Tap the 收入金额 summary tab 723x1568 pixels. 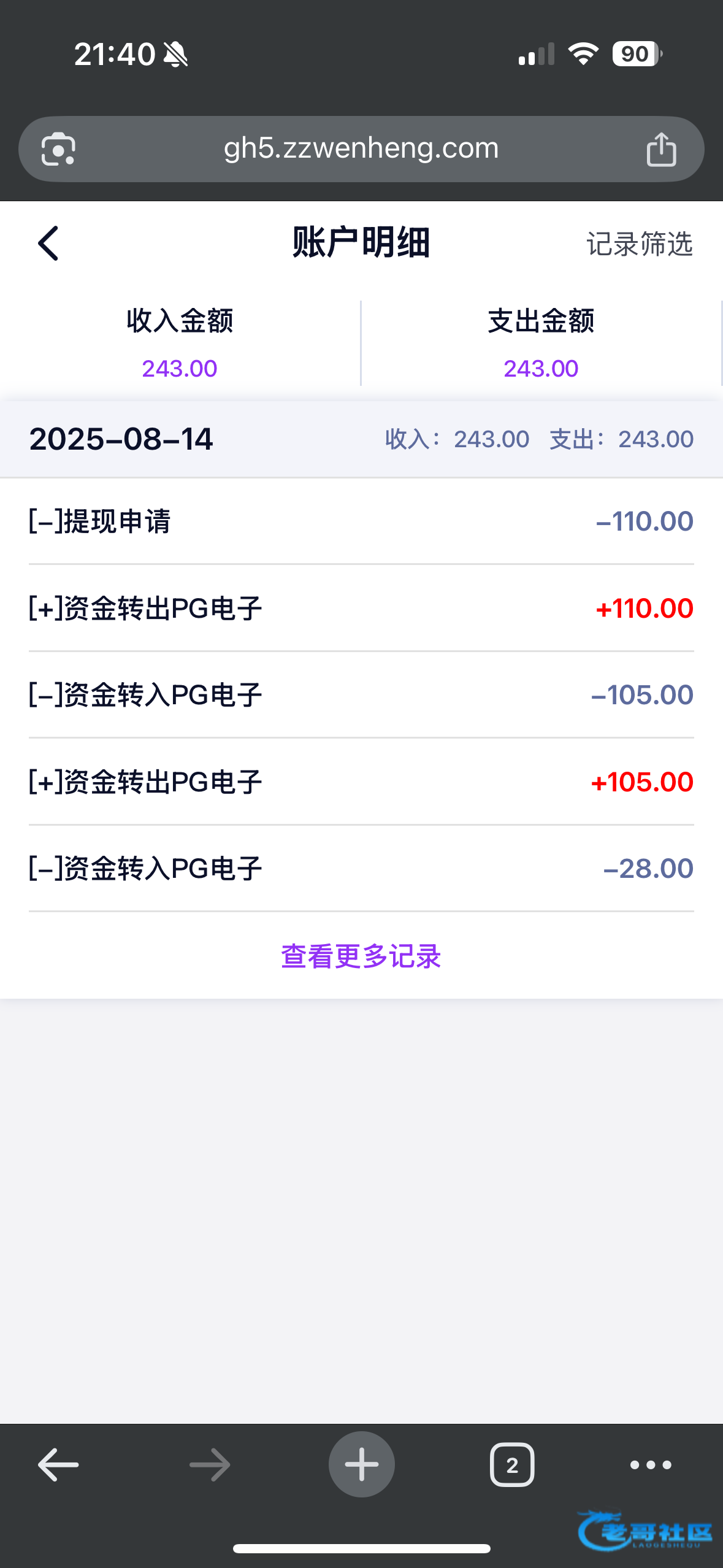[x=180, y=343]
